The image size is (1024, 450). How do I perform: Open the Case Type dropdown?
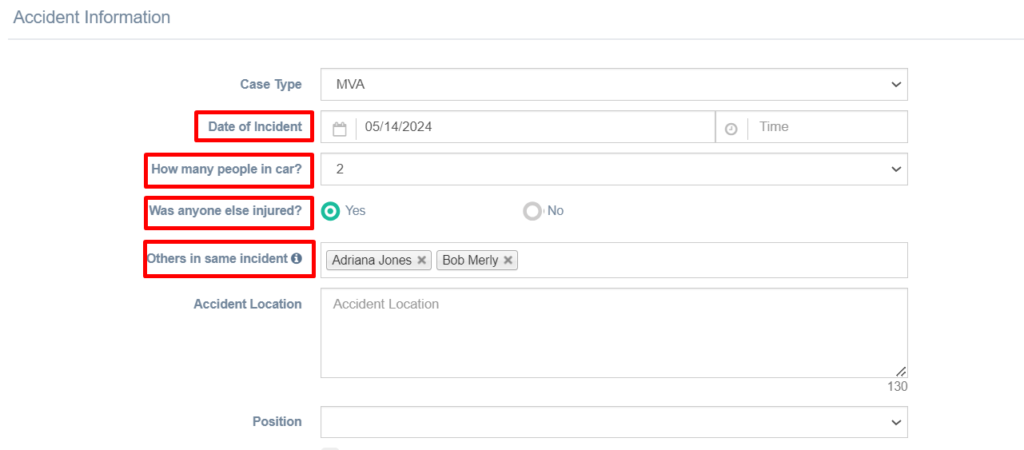pos(614,84)
